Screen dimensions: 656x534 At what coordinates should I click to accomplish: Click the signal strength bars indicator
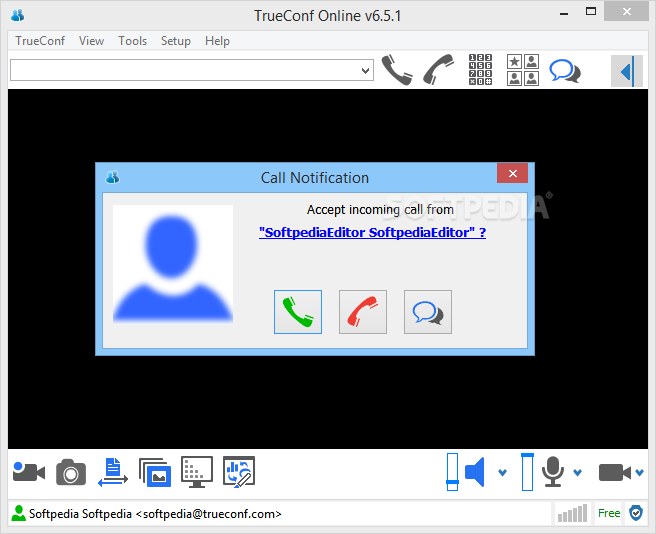(572, 513)
